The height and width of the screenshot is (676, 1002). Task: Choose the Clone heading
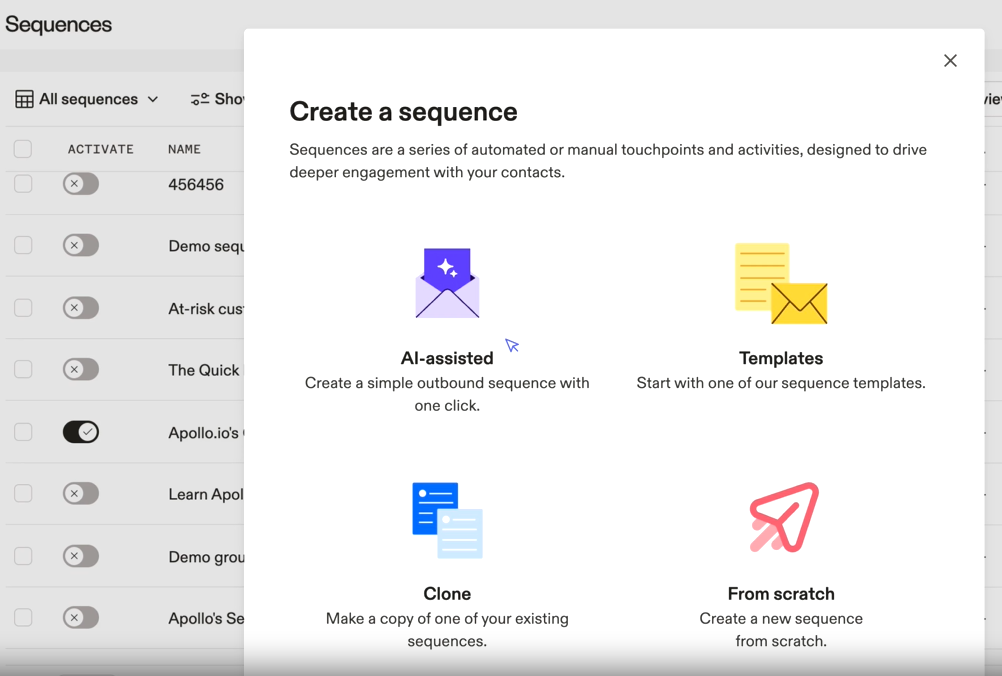coord(447,594)
